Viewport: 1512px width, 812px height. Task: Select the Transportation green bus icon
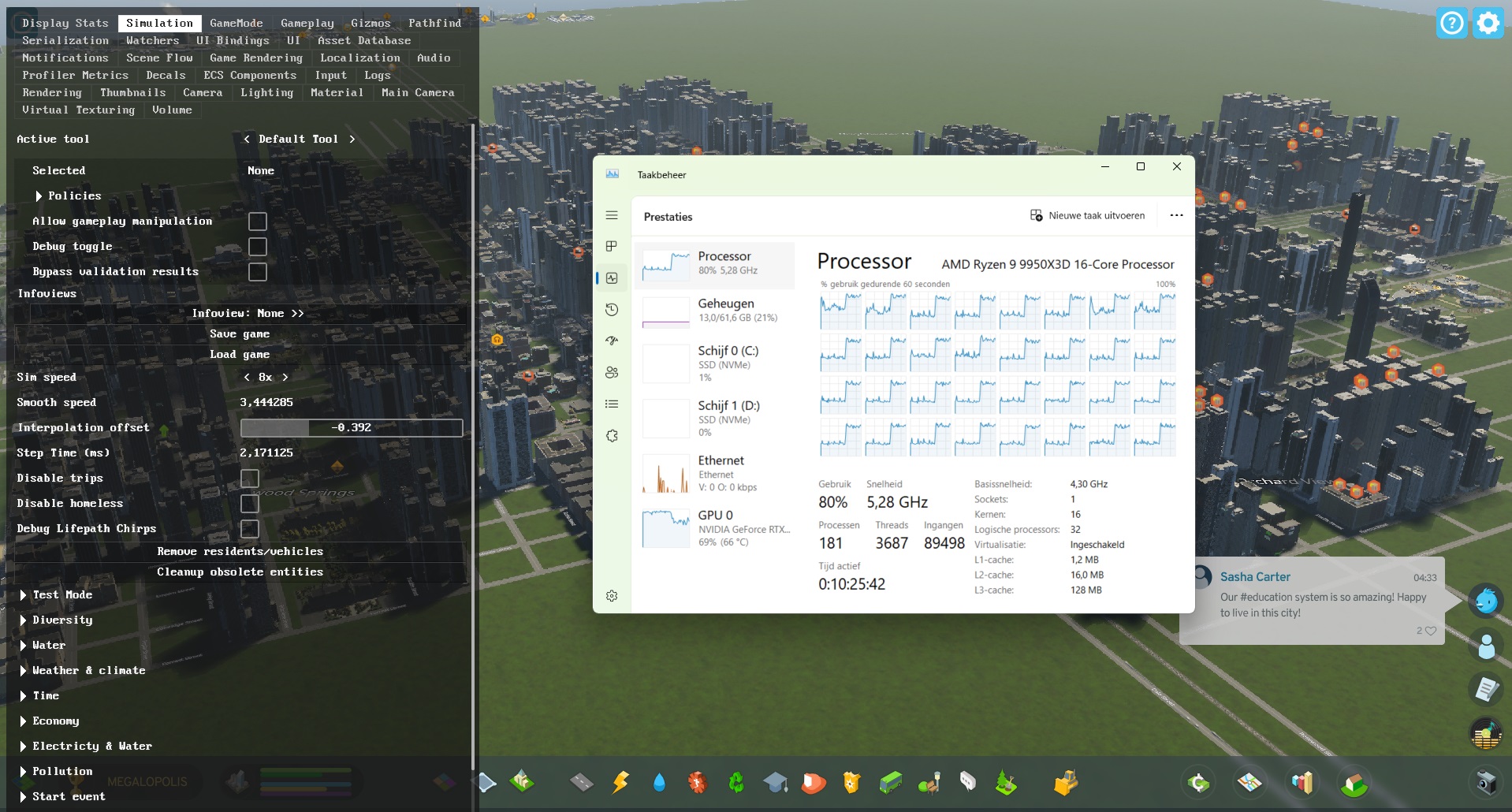[891, 782]
